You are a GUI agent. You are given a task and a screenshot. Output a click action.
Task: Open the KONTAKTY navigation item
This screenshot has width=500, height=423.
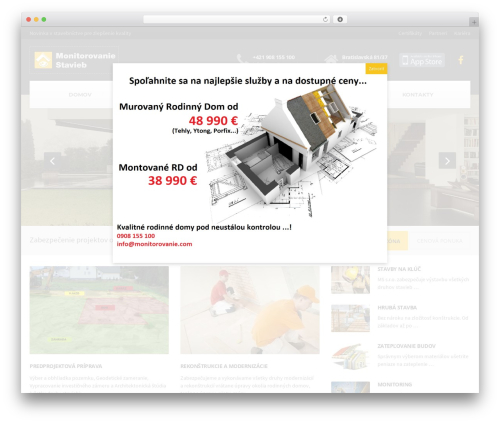tap(418, 95)
